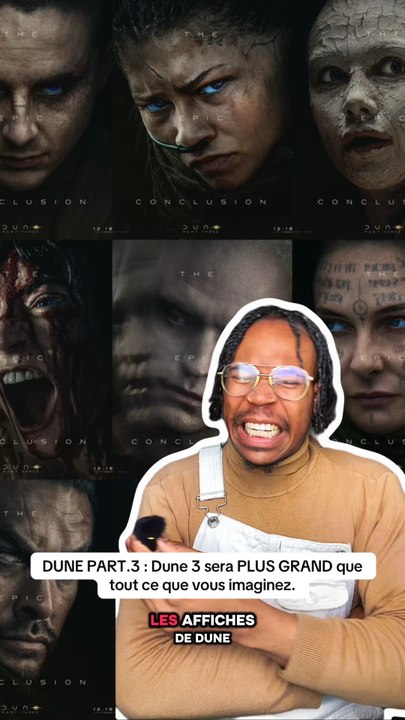Image resolution: width=405 pixels, height=720 pixels.
Task: Click "THE" on the pale bald face poster
Action: pyautogui.click(x=197, y=274)
